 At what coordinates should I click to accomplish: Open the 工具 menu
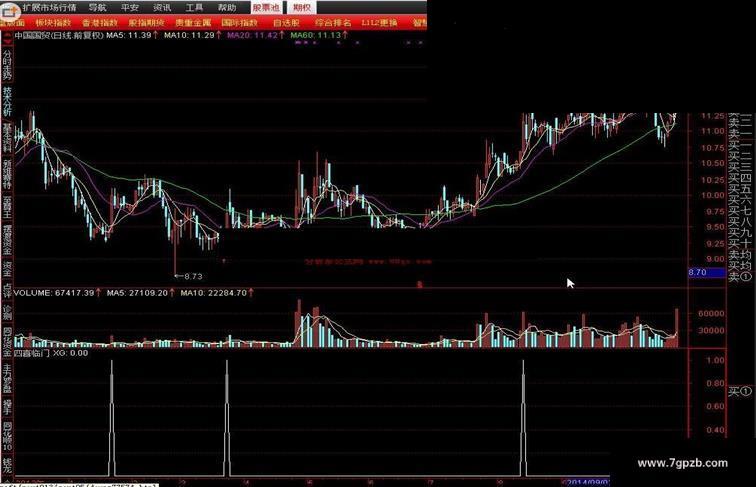point(194,7)
